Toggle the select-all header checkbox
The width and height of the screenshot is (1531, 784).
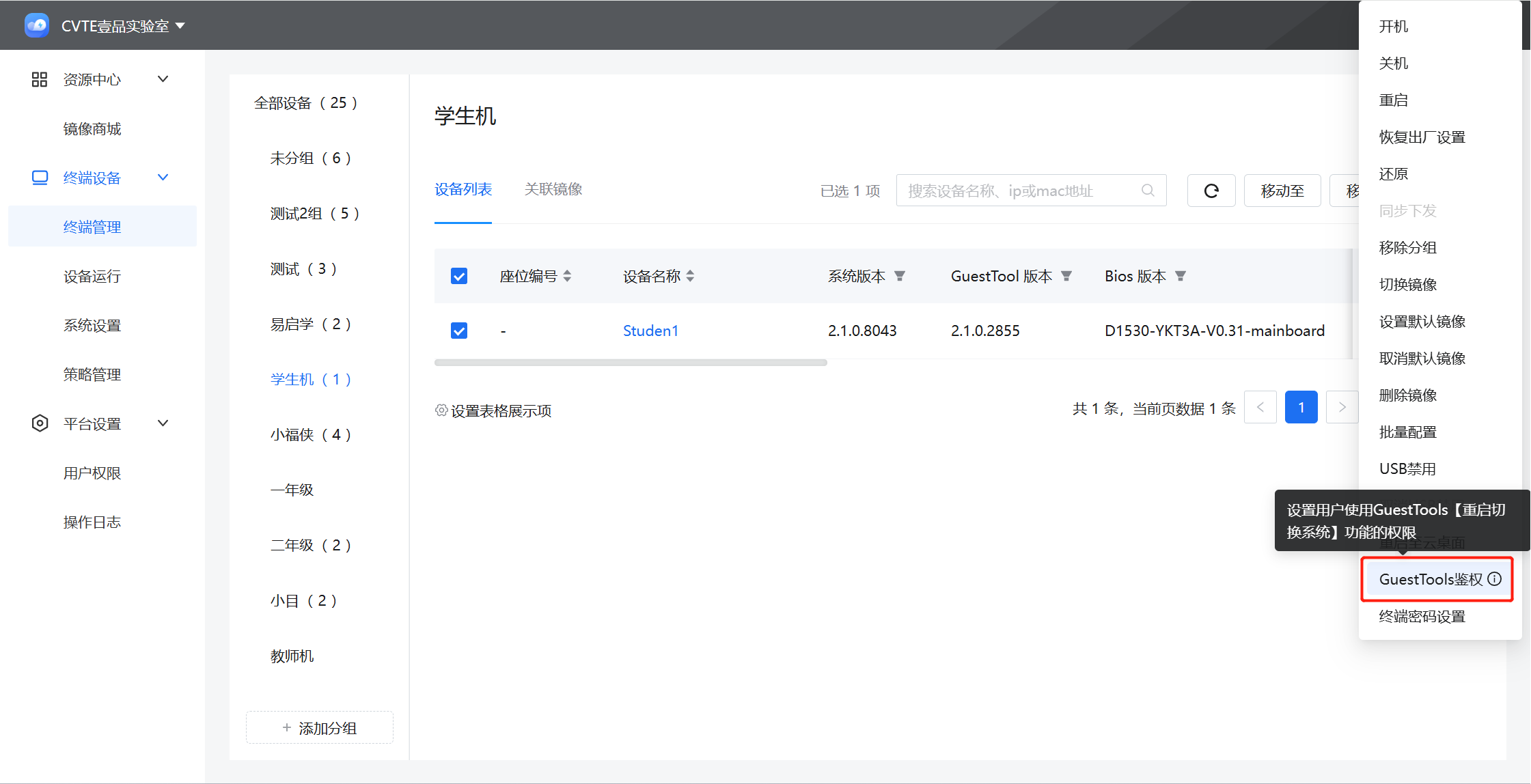[x=459, y=276]
